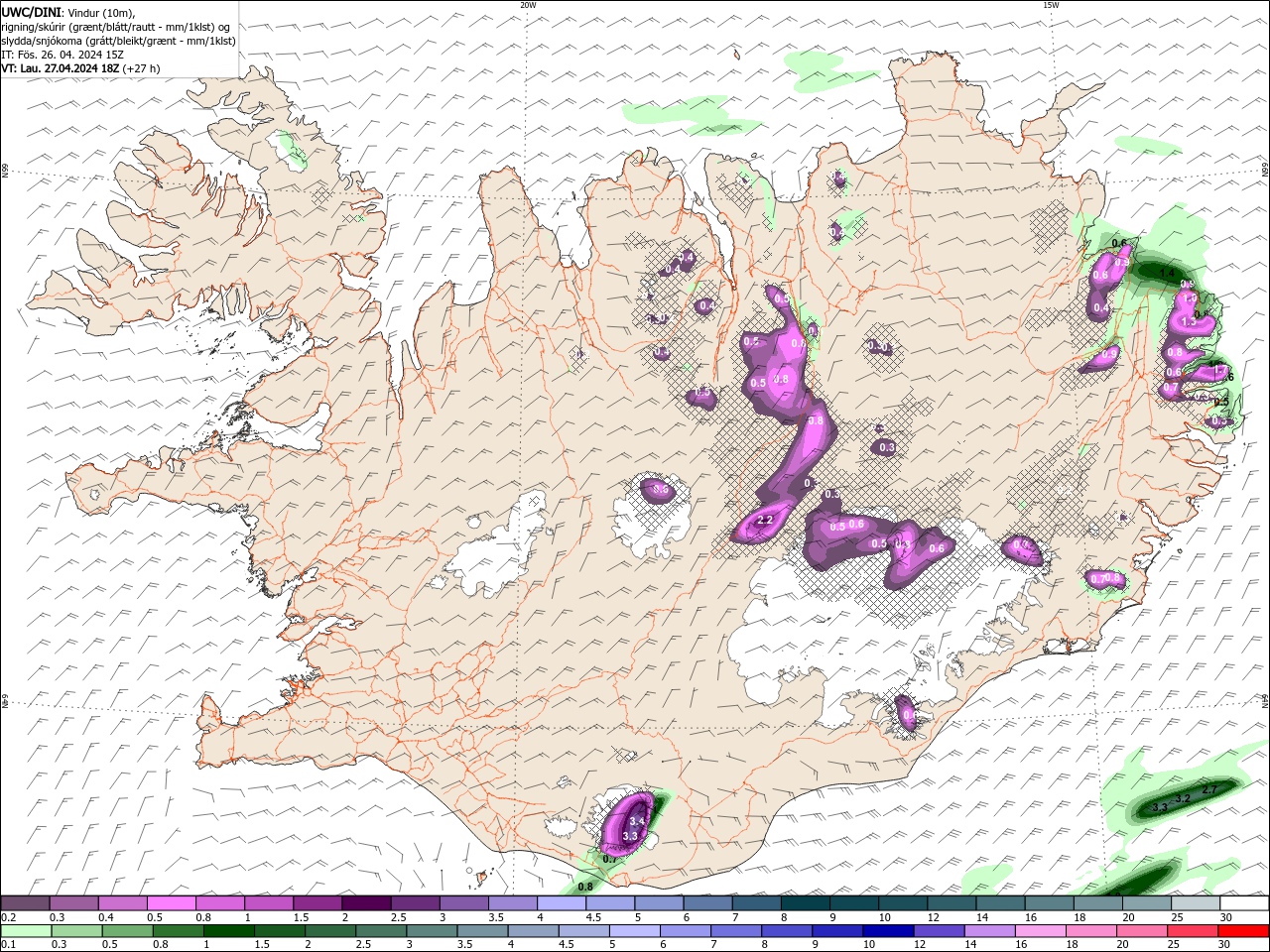
Task: Click the '15W' longitude label
Action: pos(1051,4)
